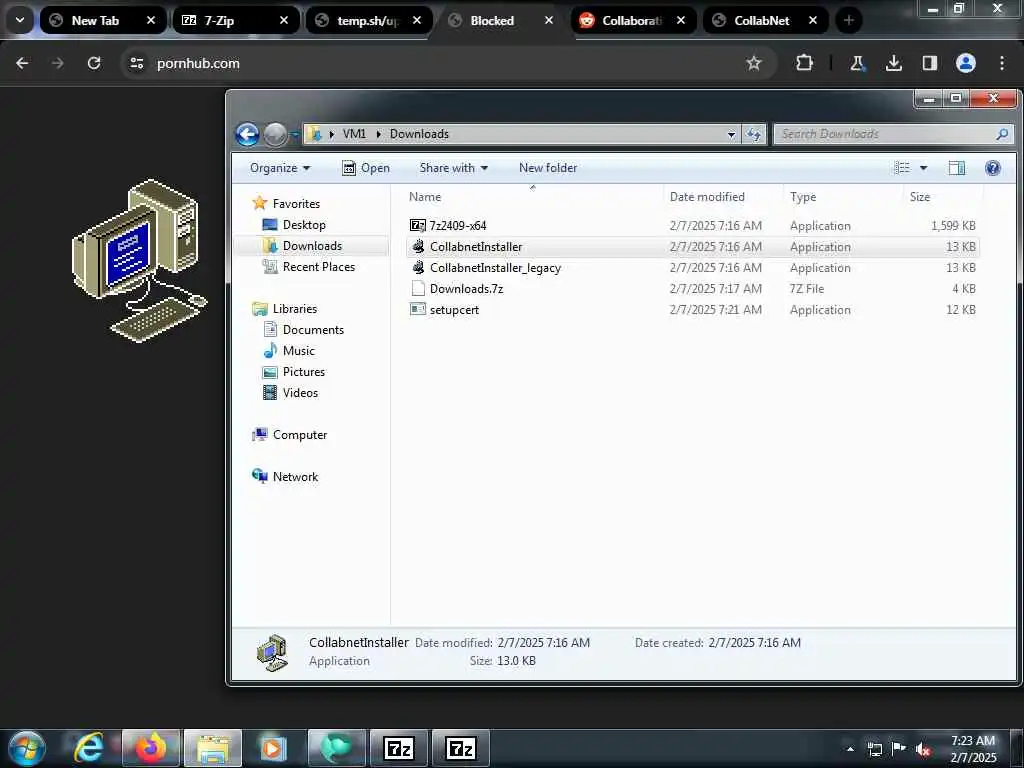Open Action Center flag tray icon
Image resolution: width=1024 pixels, height=768 pixels.
(899, 749)
